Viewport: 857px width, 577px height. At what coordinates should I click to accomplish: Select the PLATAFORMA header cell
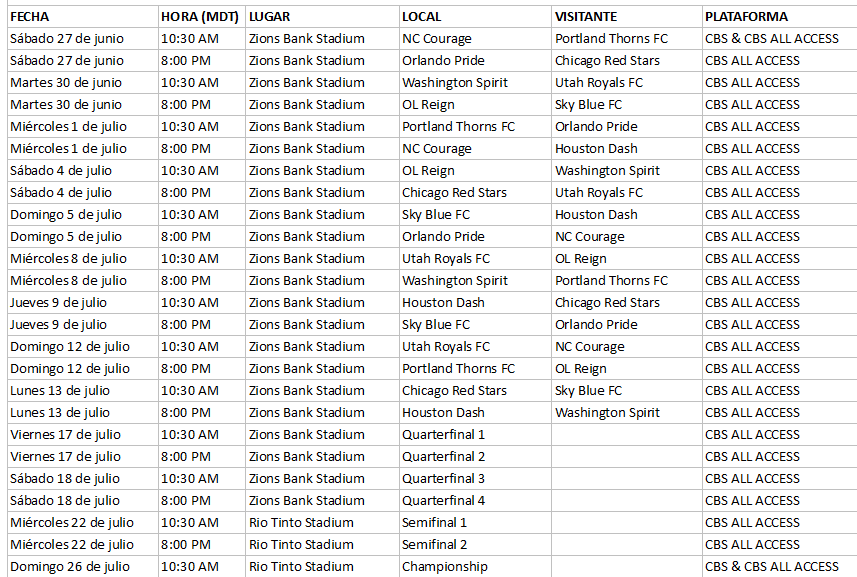(x=779, y=17)
